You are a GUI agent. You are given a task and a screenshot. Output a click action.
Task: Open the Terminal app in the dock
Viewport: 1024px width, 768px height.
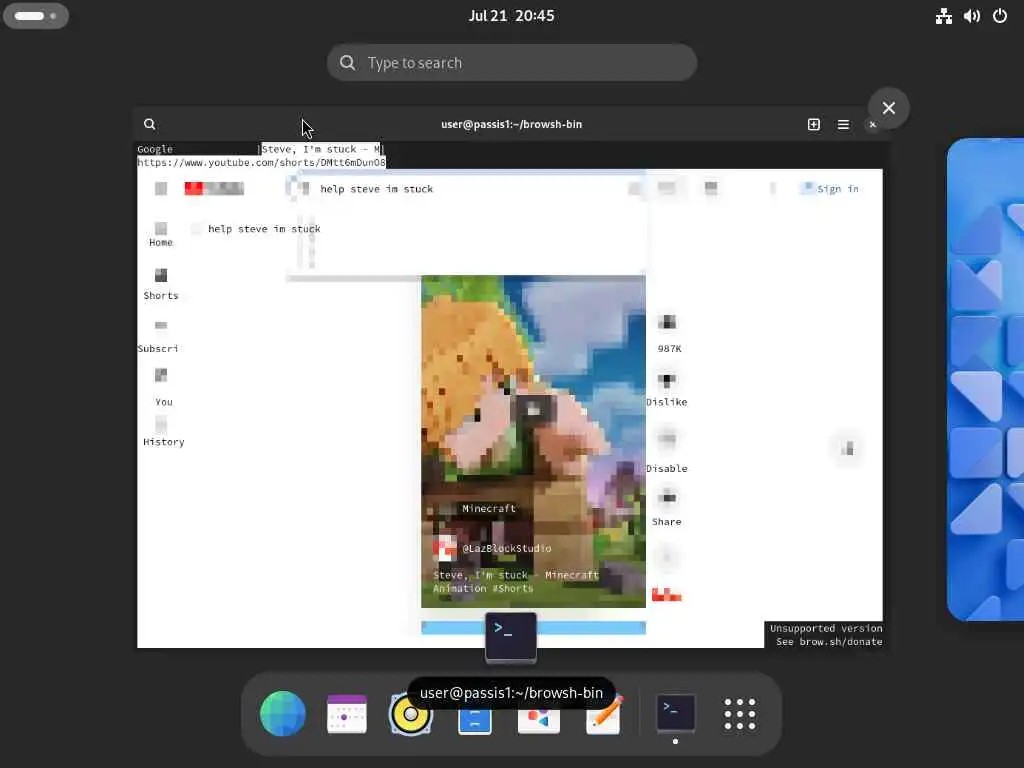[675, 712]
